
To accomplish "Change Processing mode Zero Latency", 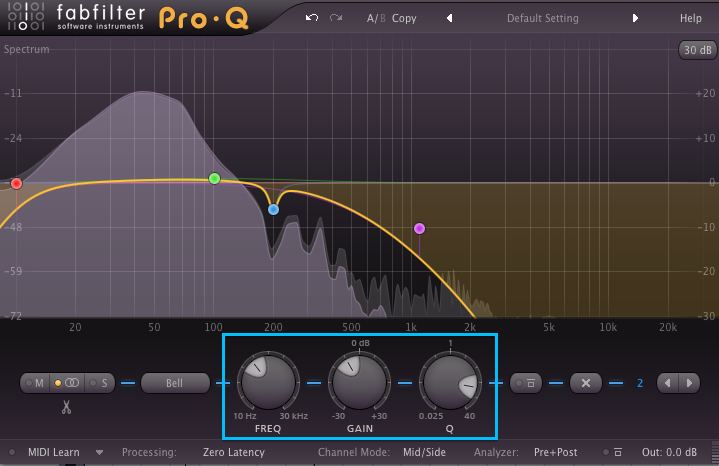I will [x=234, y=452].
